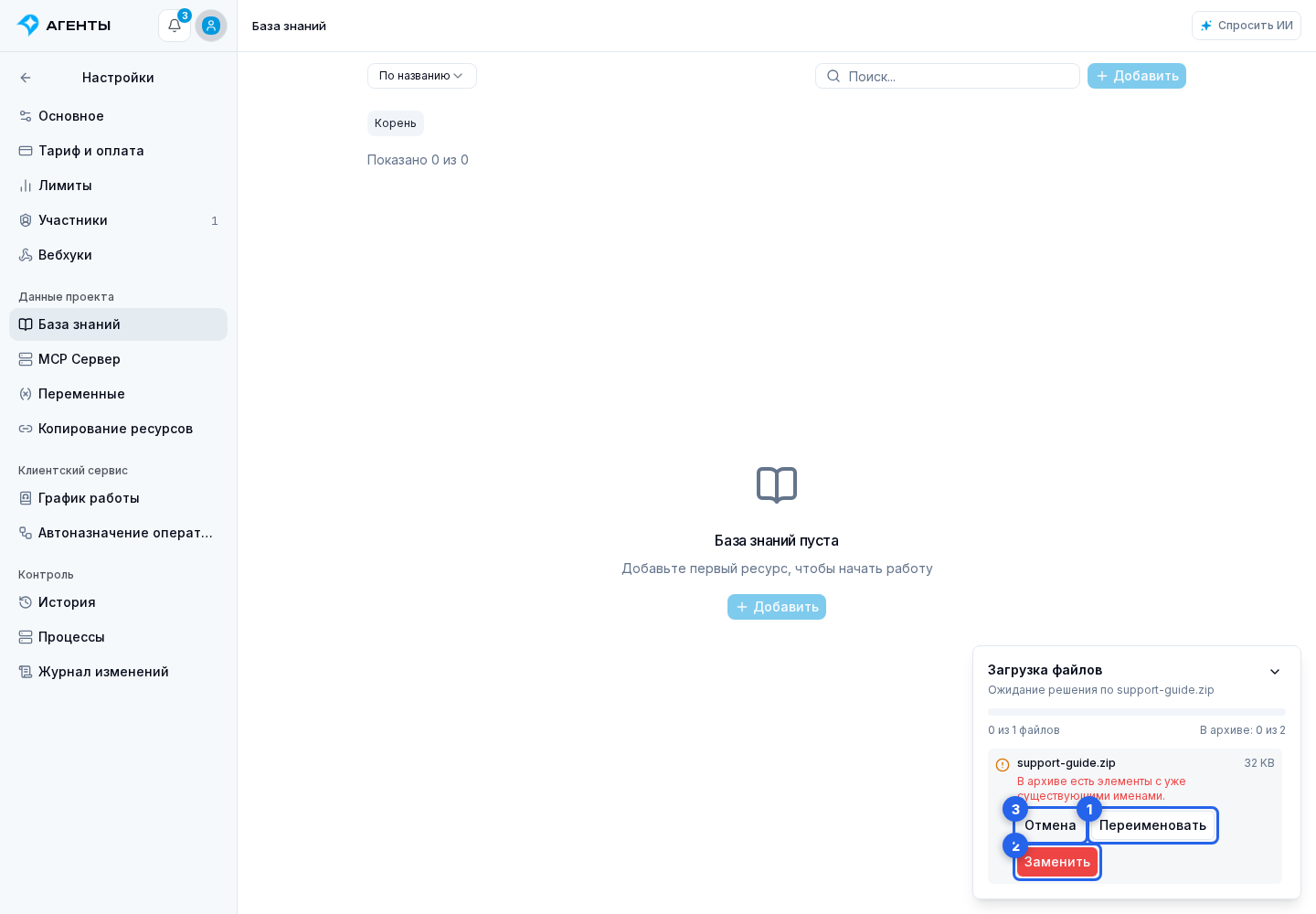Click the Лимиты bar chart icon
Viewport: 1316px width, 914px height.
(x=26, y=186)
